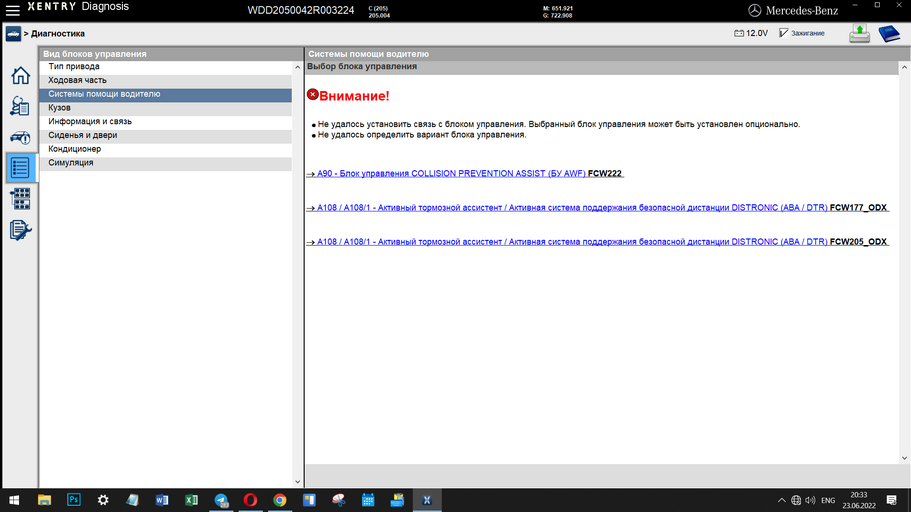This screenshot has height=512, width=911.
Task: Select Тип привода in control unit list
Action: click(x=166, y=67)
